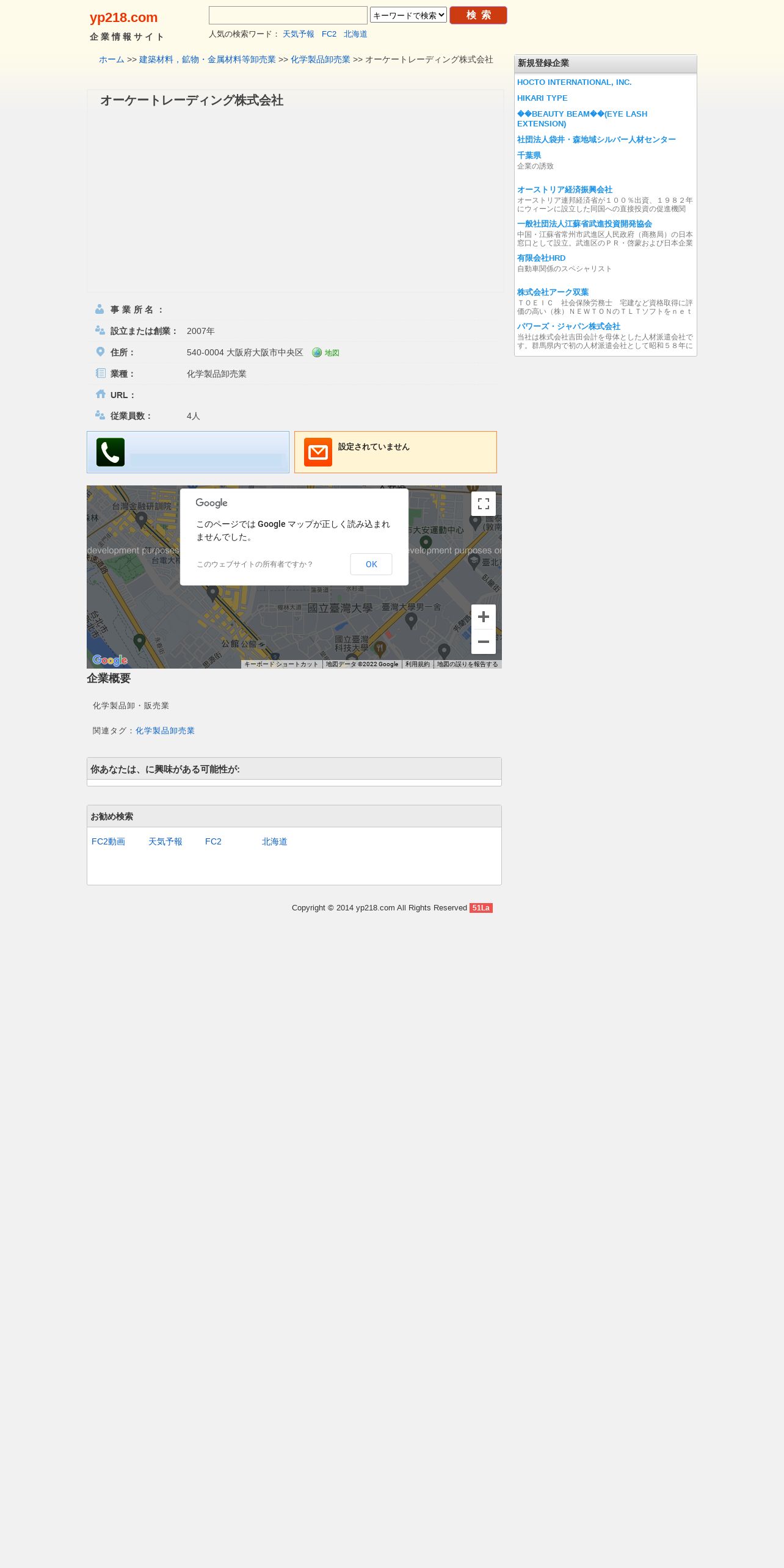Open 建築材料，鉱物・金属材料等卸売業 breadcrumb link
This screenshot has width=784, height=1568.
click(x=208, y=59)
